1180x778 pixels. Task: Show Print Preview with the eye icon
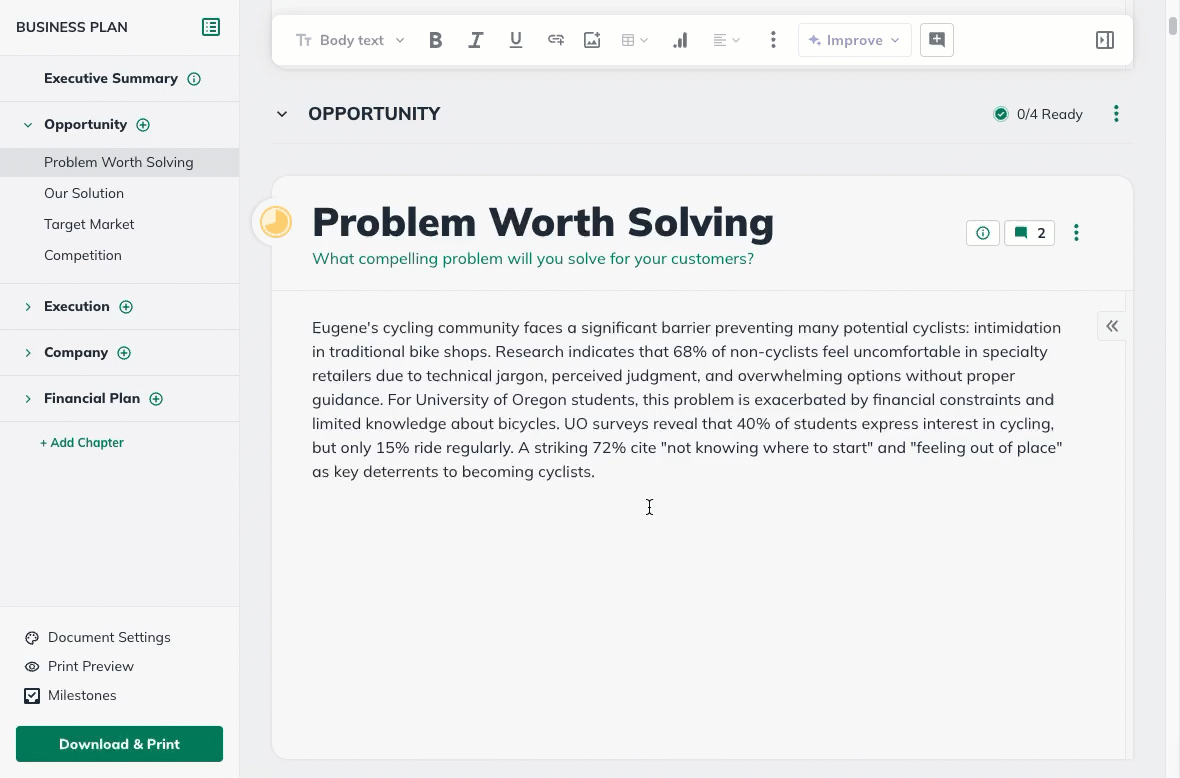[x=32, y=666]
